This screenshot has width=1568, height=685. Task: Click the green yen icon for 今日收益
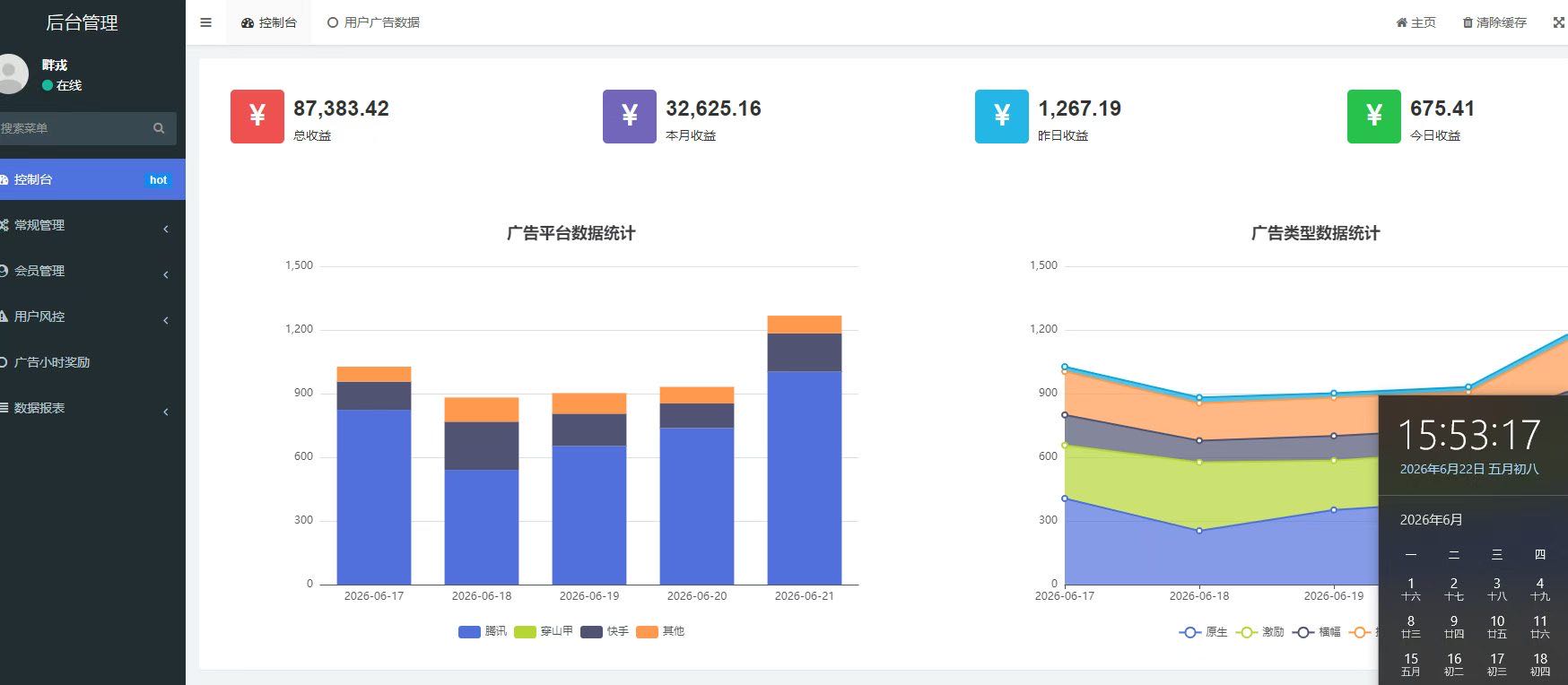pyautogui.click(x=1374, y=117)
